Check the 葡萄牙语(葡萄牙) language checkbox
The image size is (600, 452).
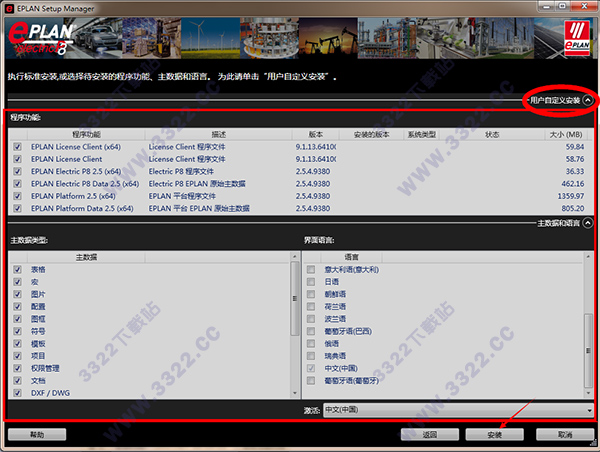[x=311, y=380]
